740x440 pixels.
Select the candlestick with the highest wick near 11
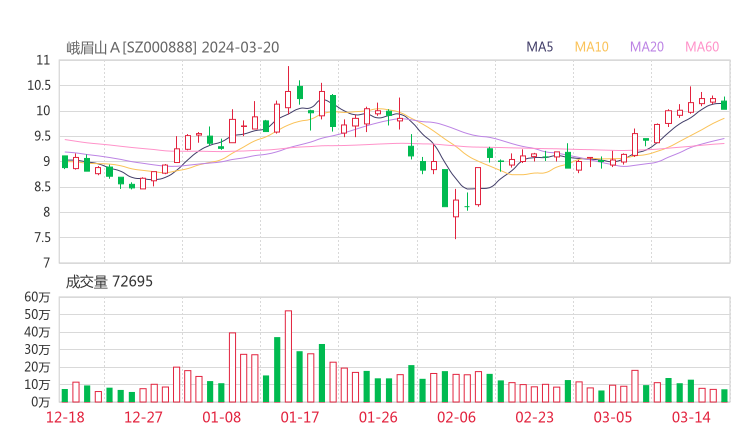(288, 90)
